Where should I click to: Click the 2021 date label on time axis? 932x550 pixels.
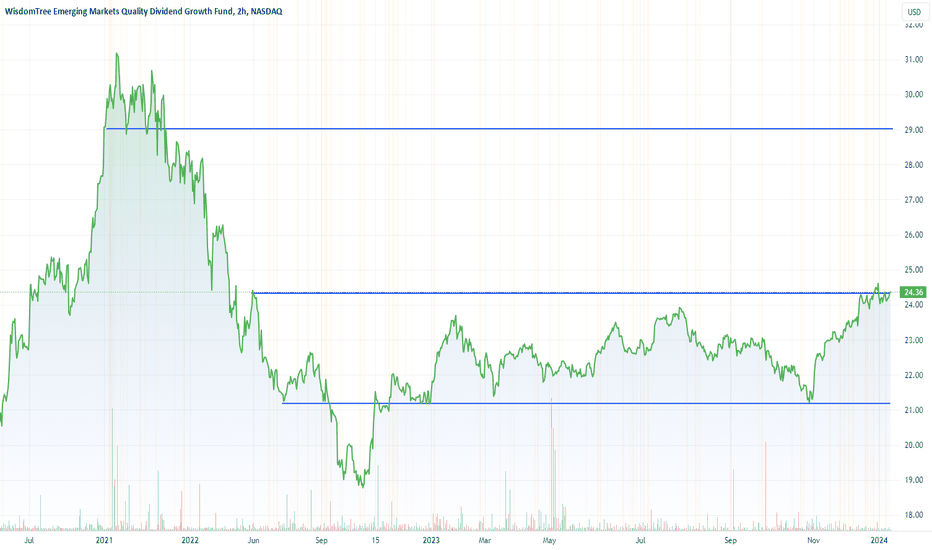(x=104, y=540)
